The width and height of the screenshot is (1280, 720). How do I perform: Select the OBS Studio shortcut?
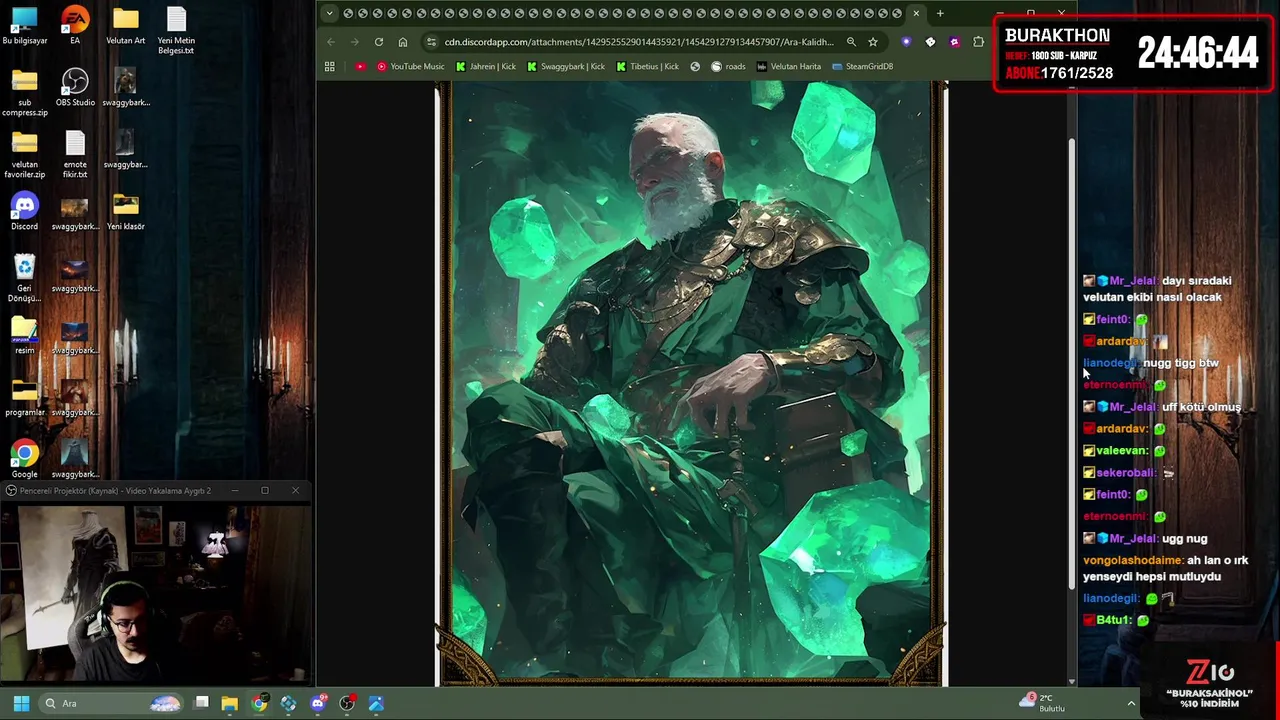(75, 88)
